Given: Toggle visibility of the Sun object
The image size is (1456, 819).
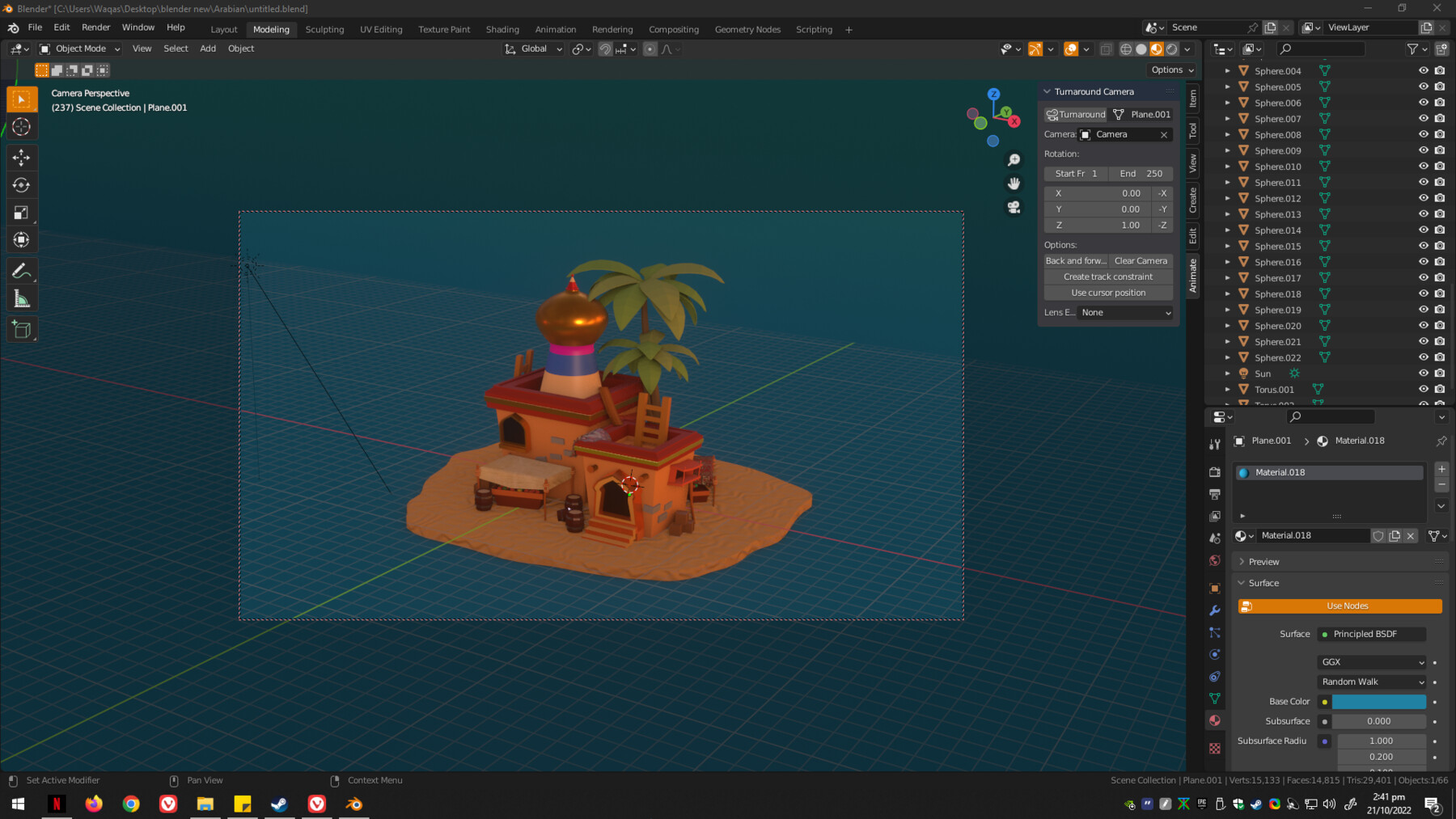Looking at the screenshot, I should (1423, 373).
